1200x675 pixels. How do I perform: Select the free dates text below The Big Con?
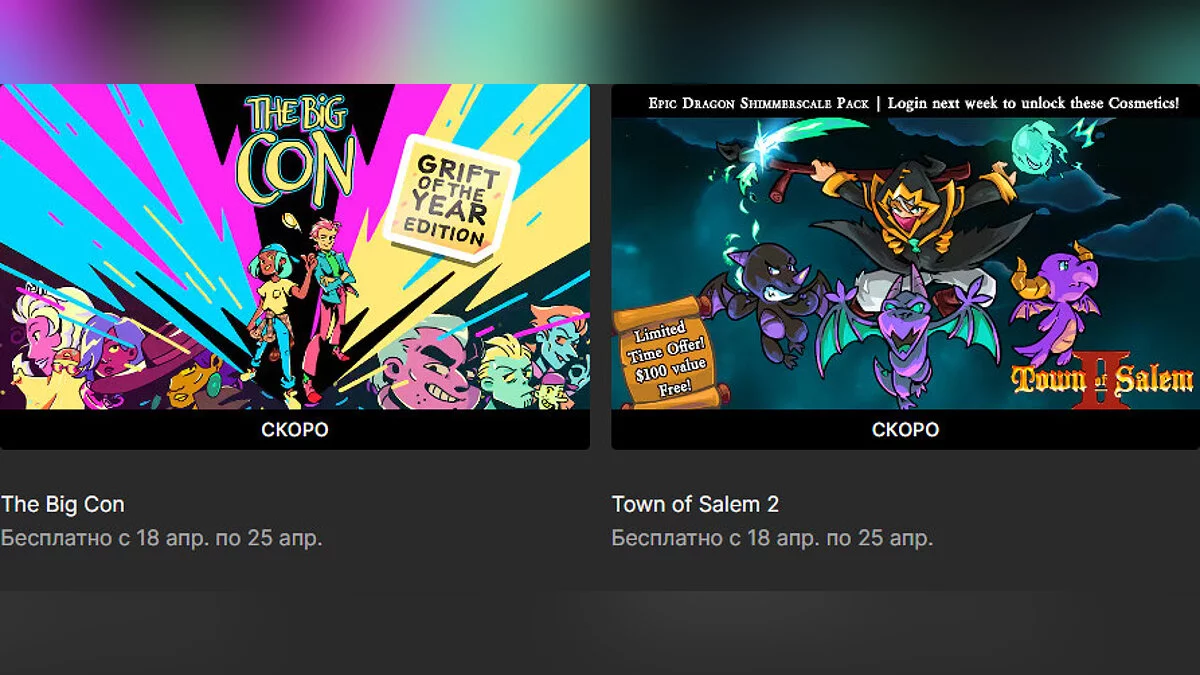[x=161, y=538]
